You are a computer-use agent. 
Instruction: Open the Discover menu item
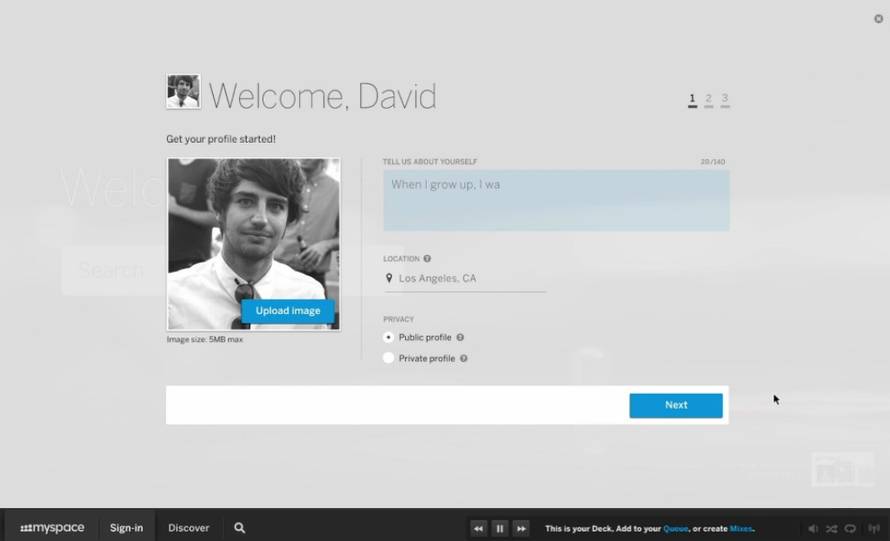click(188, 528)
